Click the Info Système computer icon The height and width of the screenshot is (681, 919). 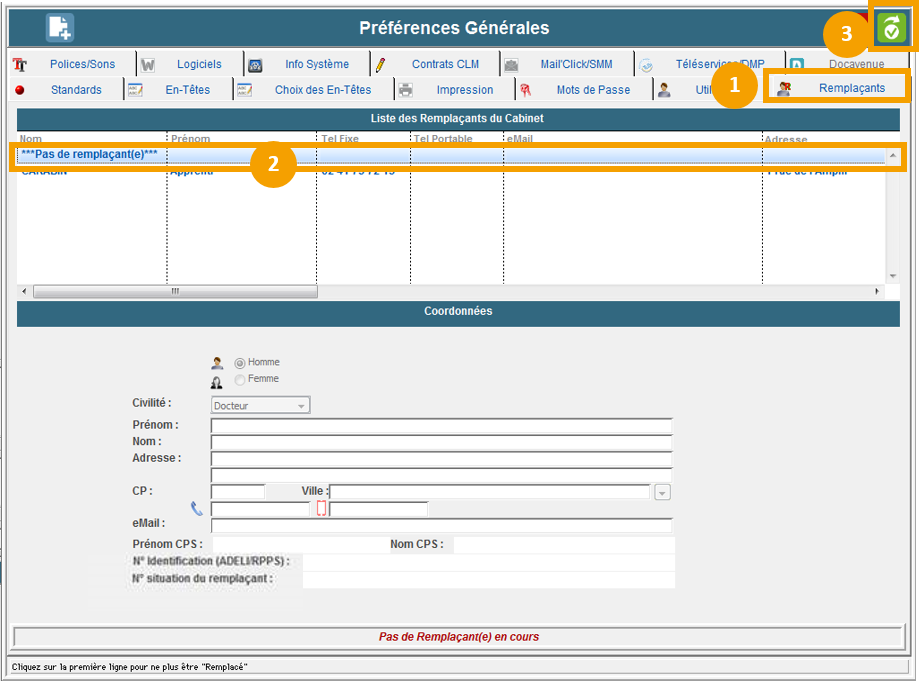[255, 66]
